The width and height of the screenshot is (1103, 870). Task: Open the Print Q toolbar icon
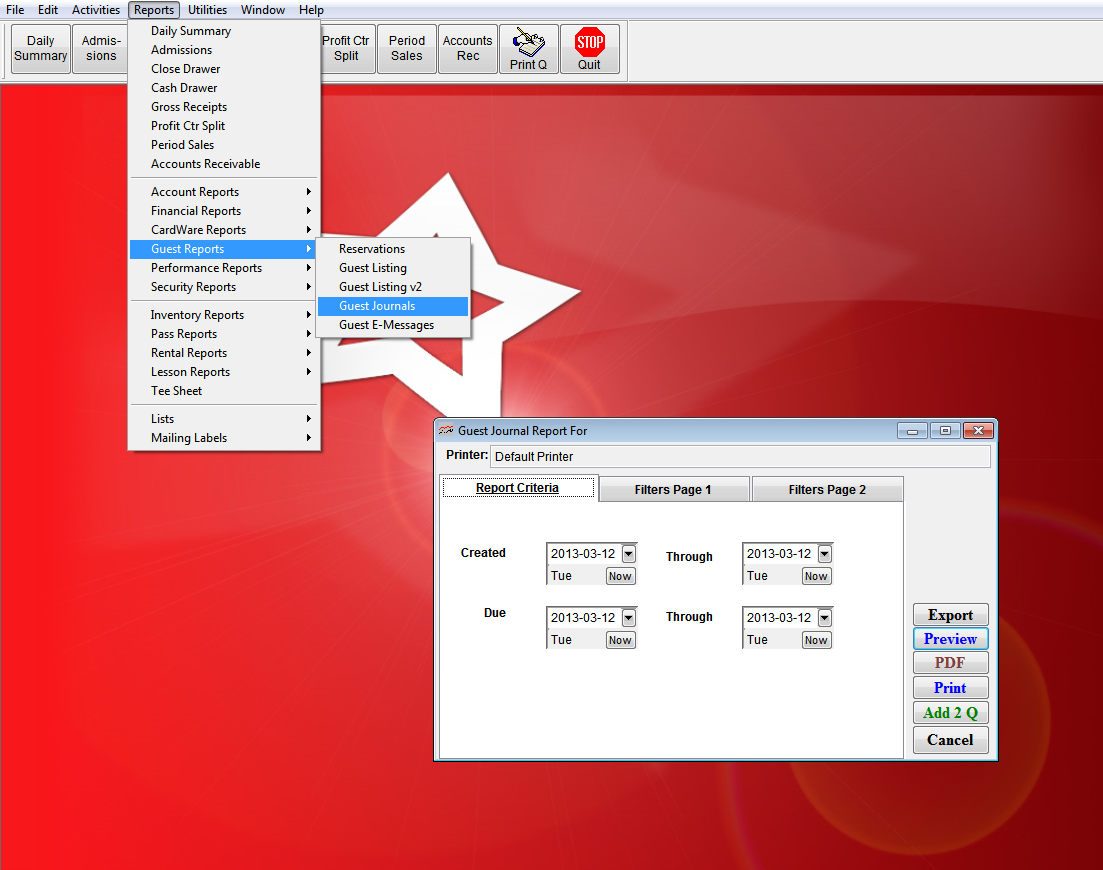(x=528, y=48)
